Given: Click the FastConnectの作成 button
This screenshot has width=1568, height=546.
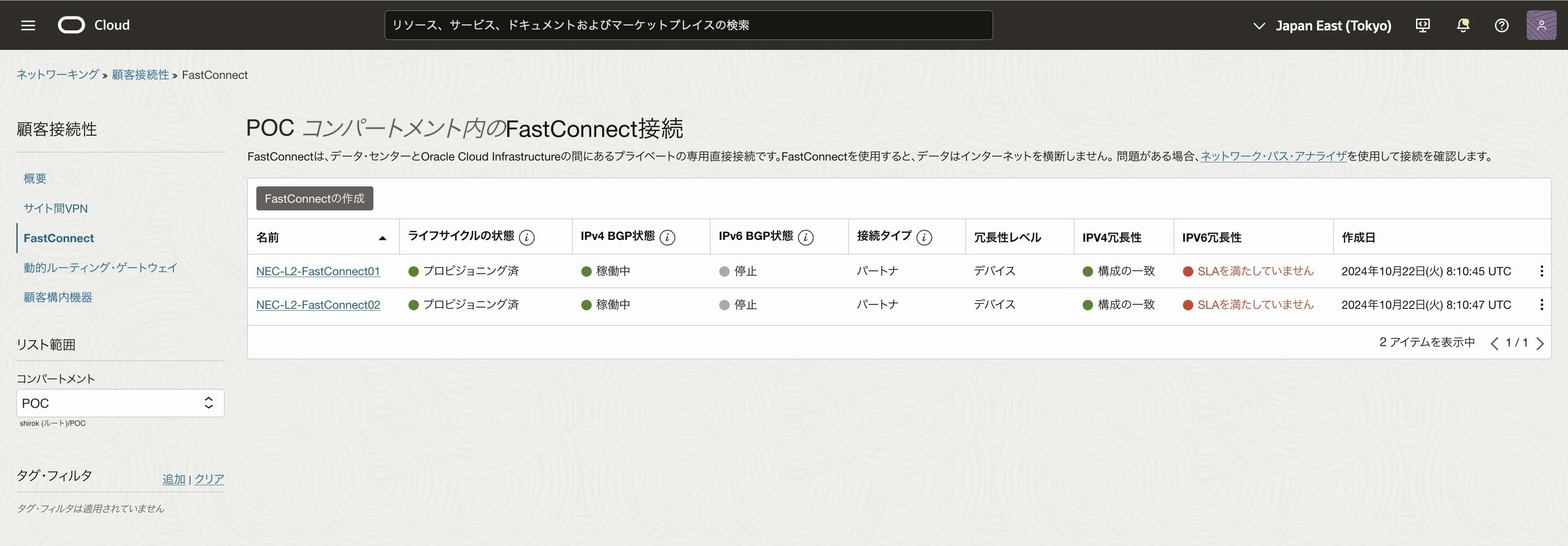Looking at the screenshot, I should tap(314, 199).
